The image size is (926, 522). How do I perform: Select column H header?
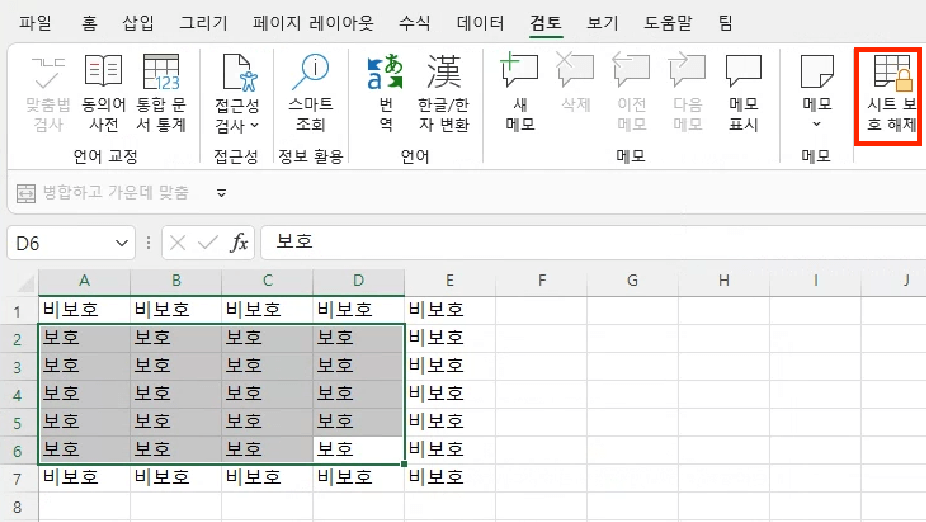click(x=724, y=280)
